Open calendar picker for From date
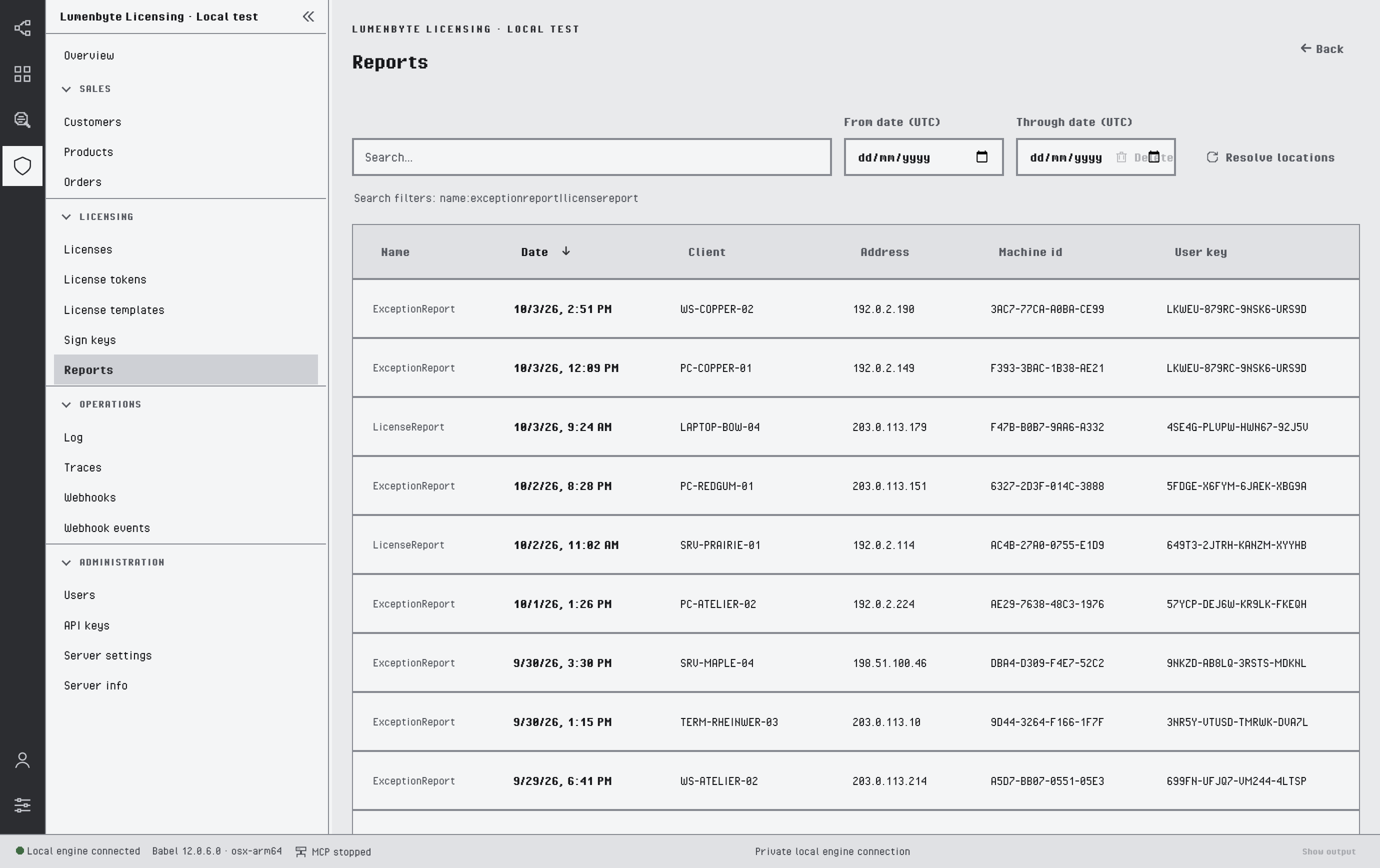Viewport: 1380px width, 868px height. click(981, 156)
